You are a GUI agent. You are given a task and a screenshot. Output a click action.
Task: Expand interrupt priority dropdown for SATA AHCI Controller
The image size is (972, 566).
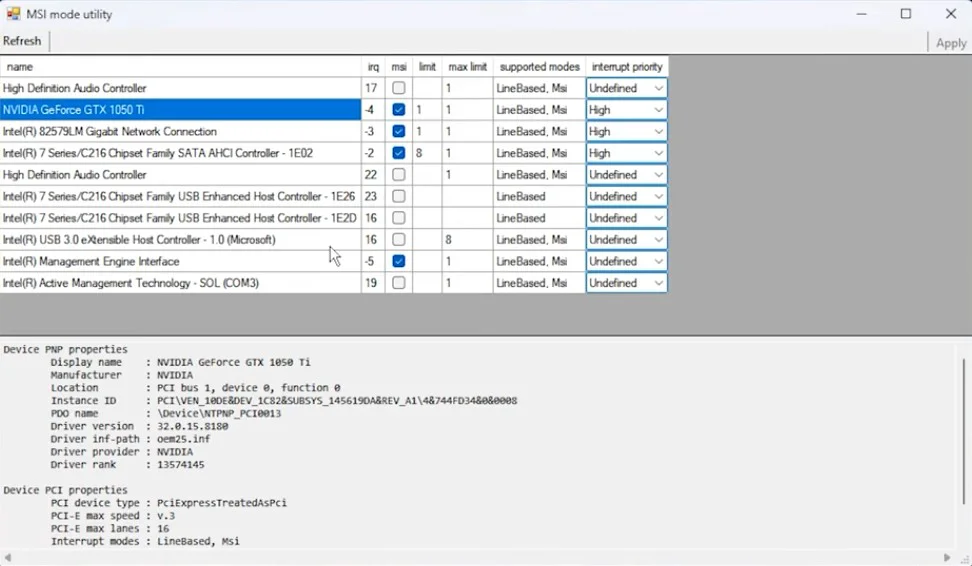click(x=658, y=154)
